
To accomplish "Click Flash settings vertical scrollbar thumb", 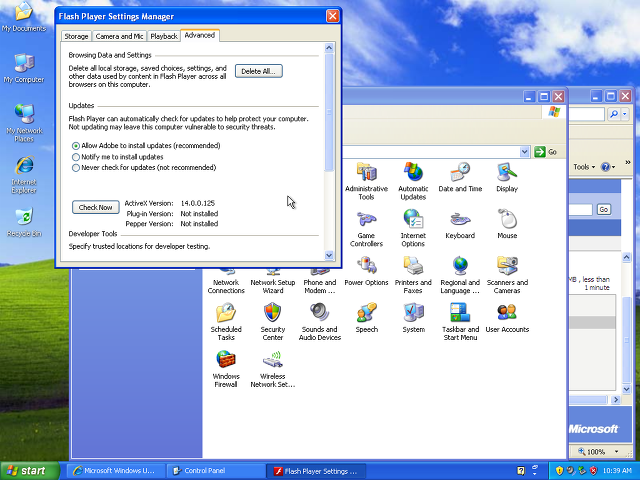I will (x=329, y=112).
